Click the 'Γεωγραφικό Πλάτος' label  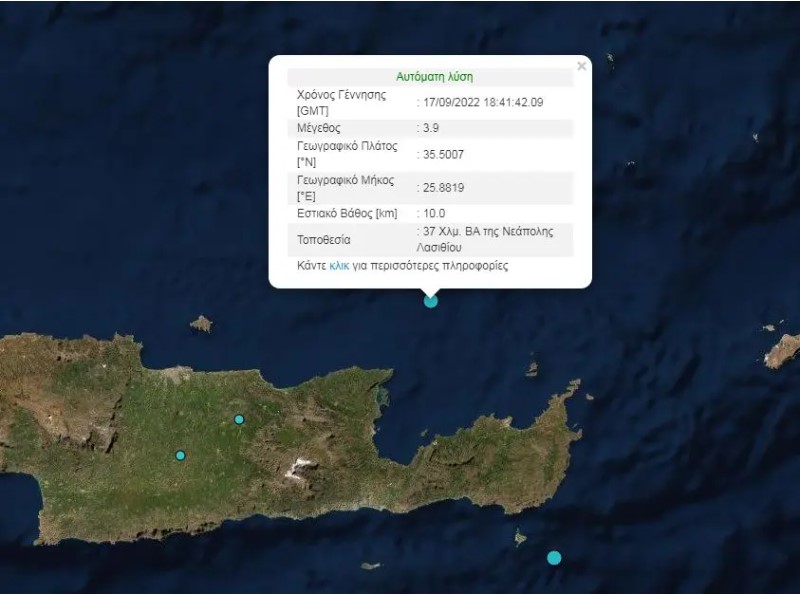[347, 146]
